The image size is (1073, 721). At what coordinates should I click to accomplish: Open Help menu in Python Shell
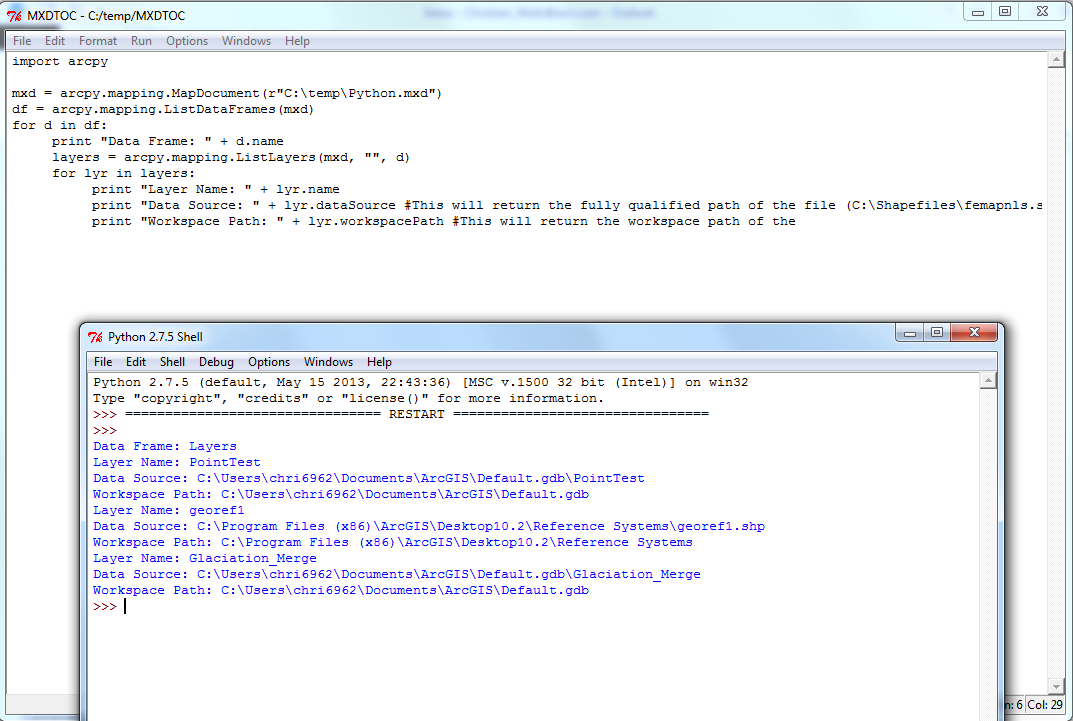click(379, 362)
